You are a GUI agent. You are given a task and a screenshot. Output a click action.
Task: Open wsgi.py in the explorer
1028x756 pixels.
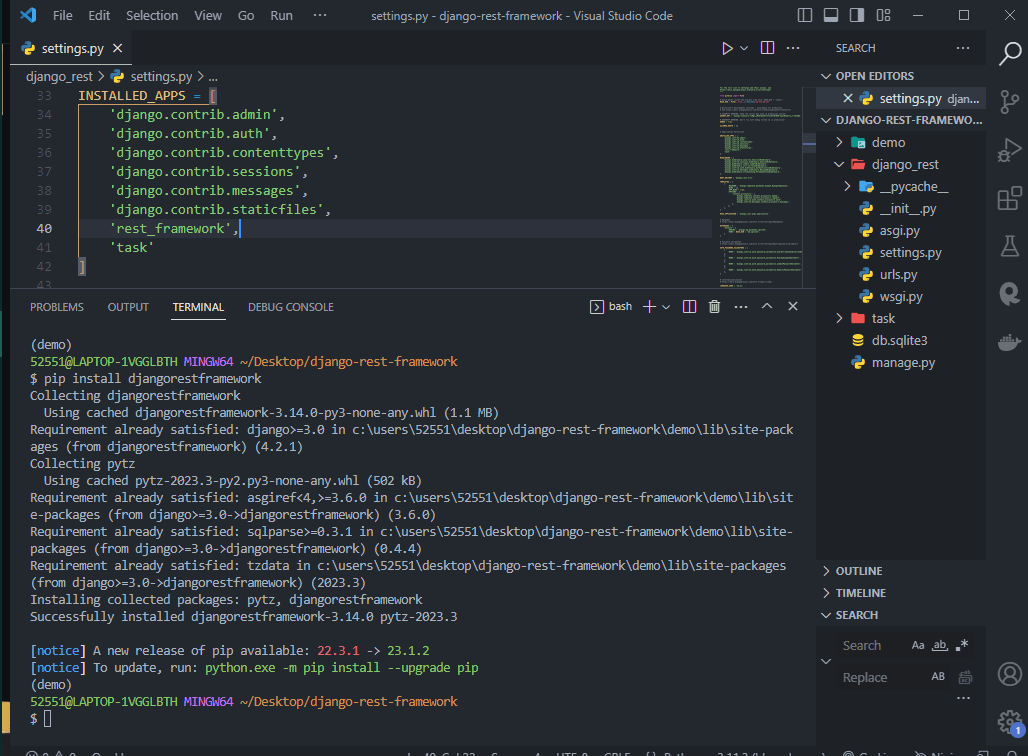901,296
